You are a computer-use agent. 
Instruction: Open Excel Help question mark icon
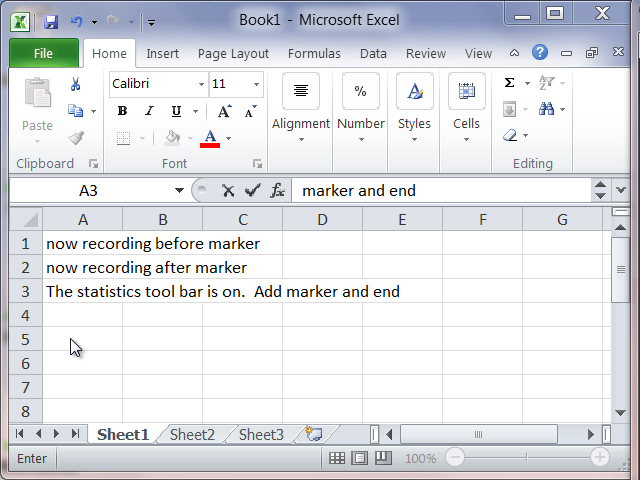[x=540, y=53]
